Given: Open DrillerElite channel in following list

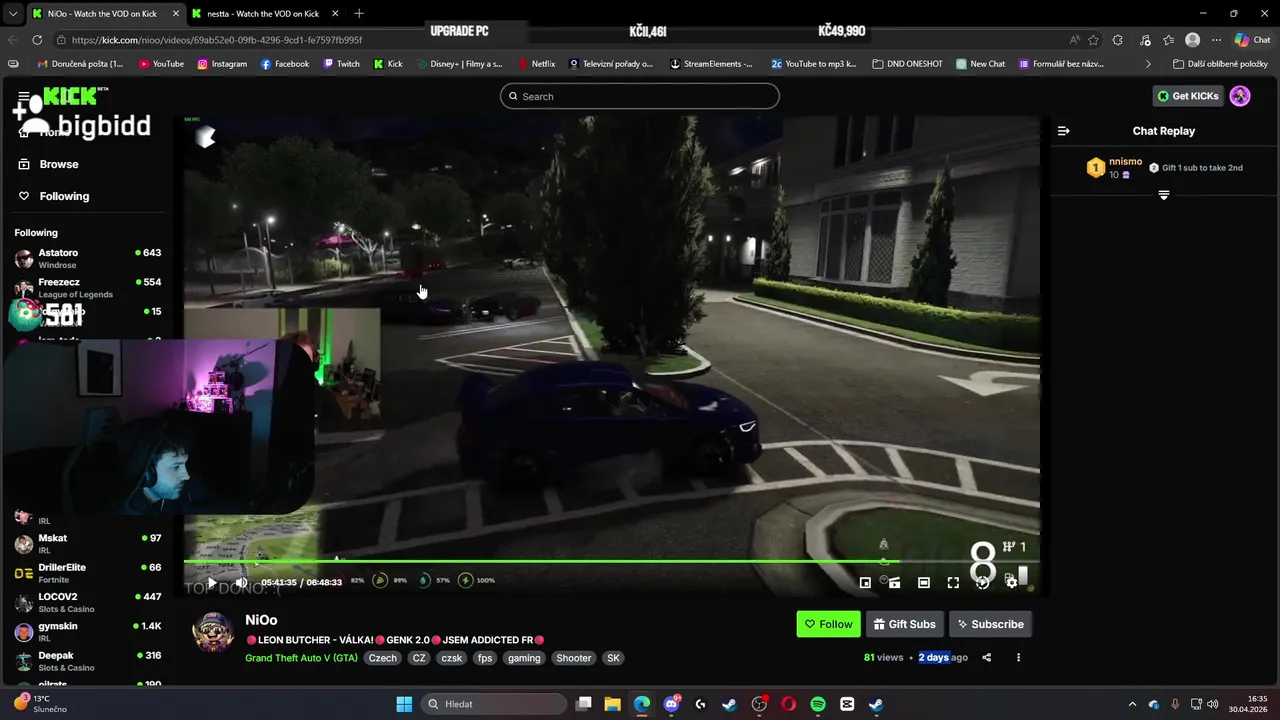Looking at the screenshot, I should pos(88,573).
